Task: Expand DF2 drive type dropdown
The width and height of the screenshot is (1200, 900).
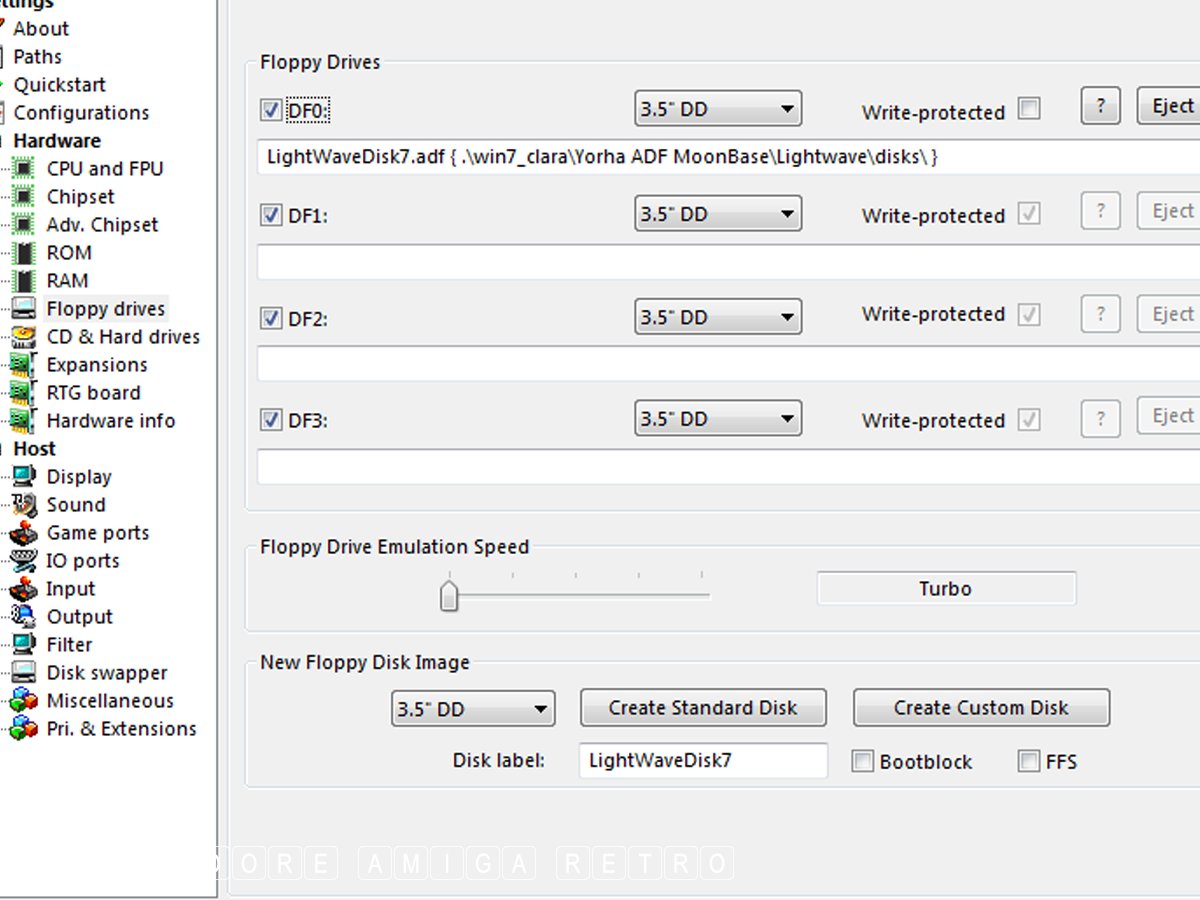Action: [718, 318]
